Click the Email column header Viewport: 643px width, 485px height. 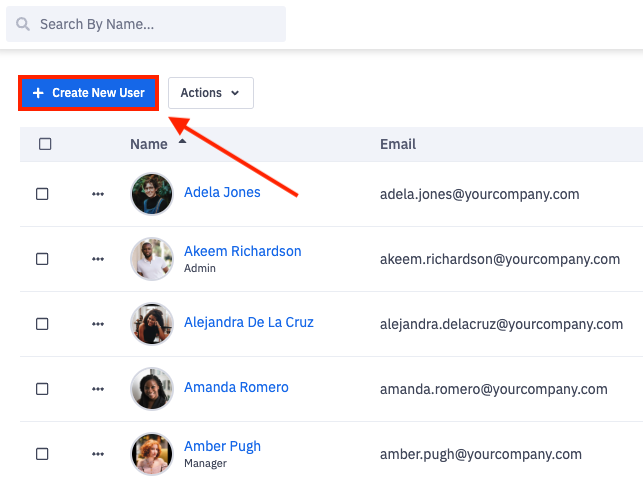pyautogui.click(x=398, y=144)
